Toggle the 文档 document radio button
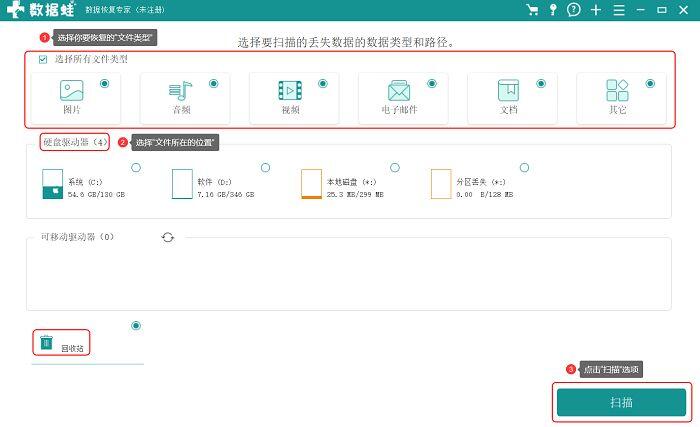The image size is (700, 427). (541, 84)
